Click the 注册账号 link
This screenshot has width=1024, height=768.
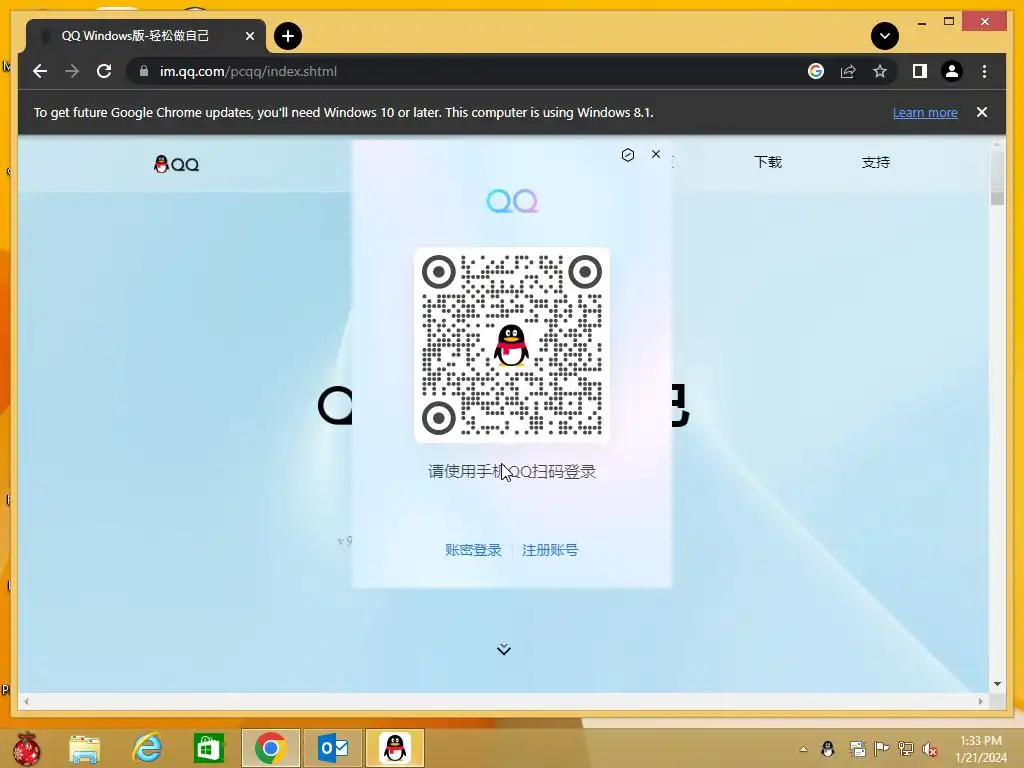550,550
